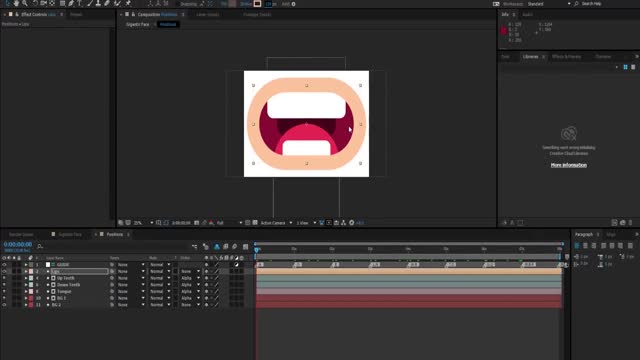Open the Footage panel tab
The width and height of the screenshot is (640, 360).
[x=257, y=14]
